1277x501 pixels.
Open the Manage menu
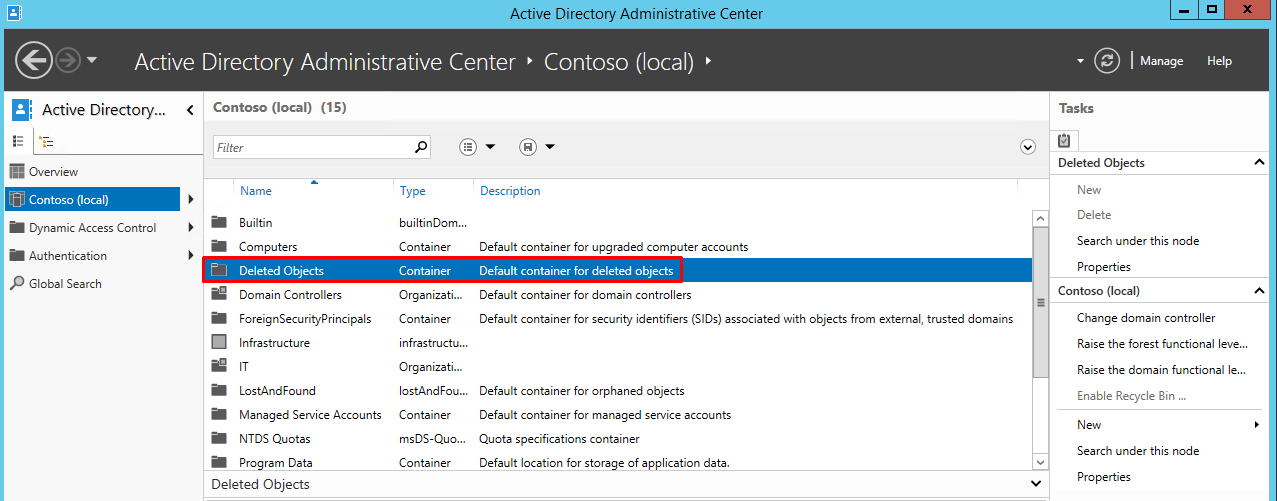(x=1161, y=61)
